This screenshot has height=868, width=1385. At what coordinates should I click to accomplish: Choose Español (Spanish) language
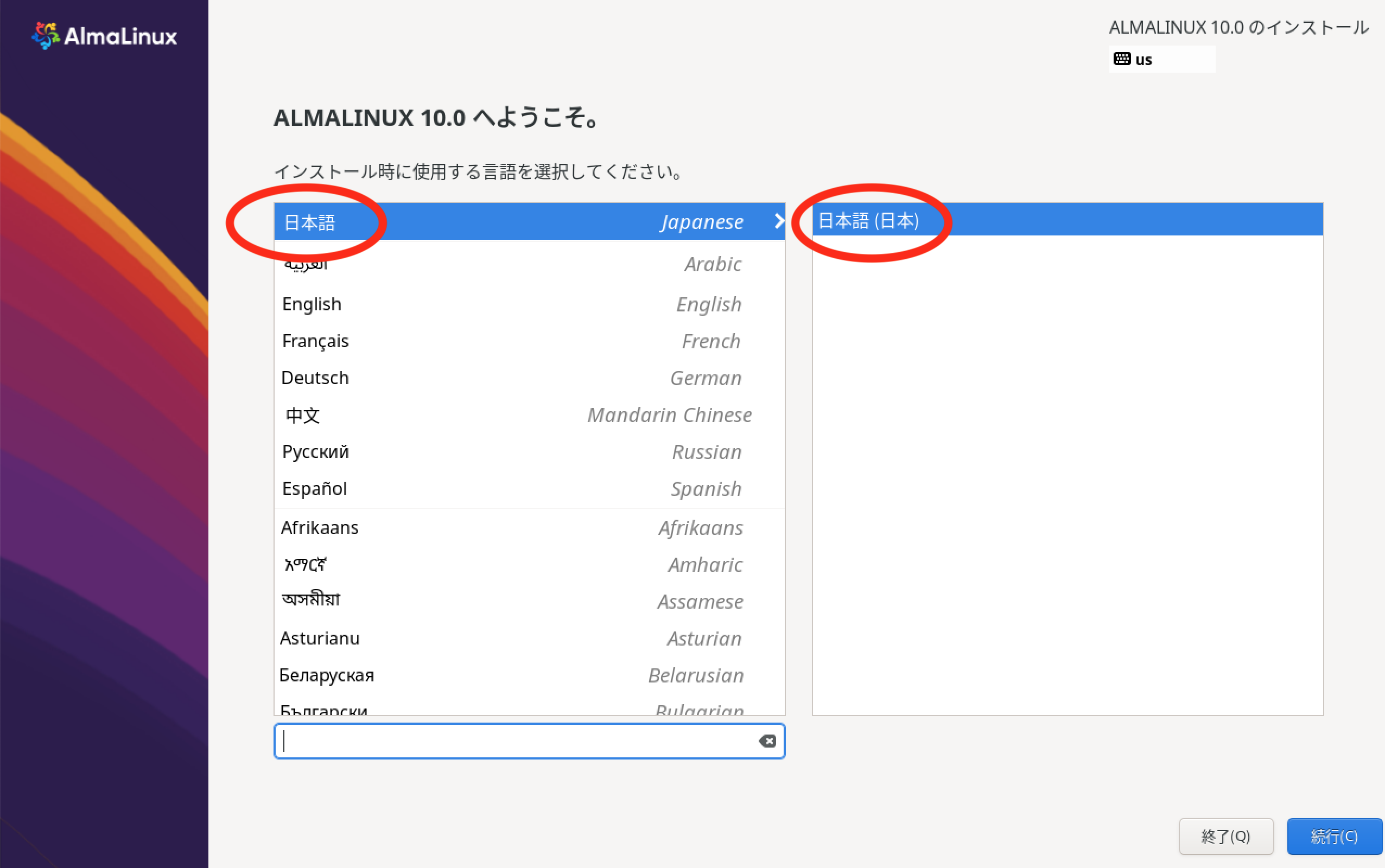[x=529, y=489]
